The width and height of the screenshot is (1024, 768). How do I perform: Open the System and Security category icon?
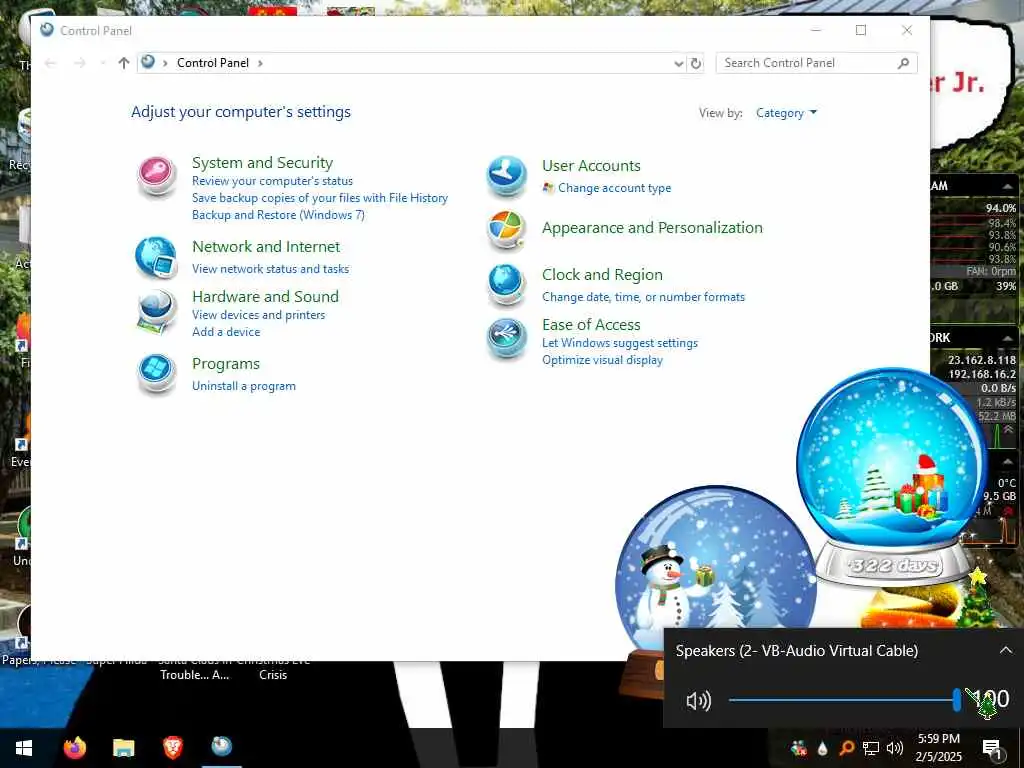click(x=157, y=176)
